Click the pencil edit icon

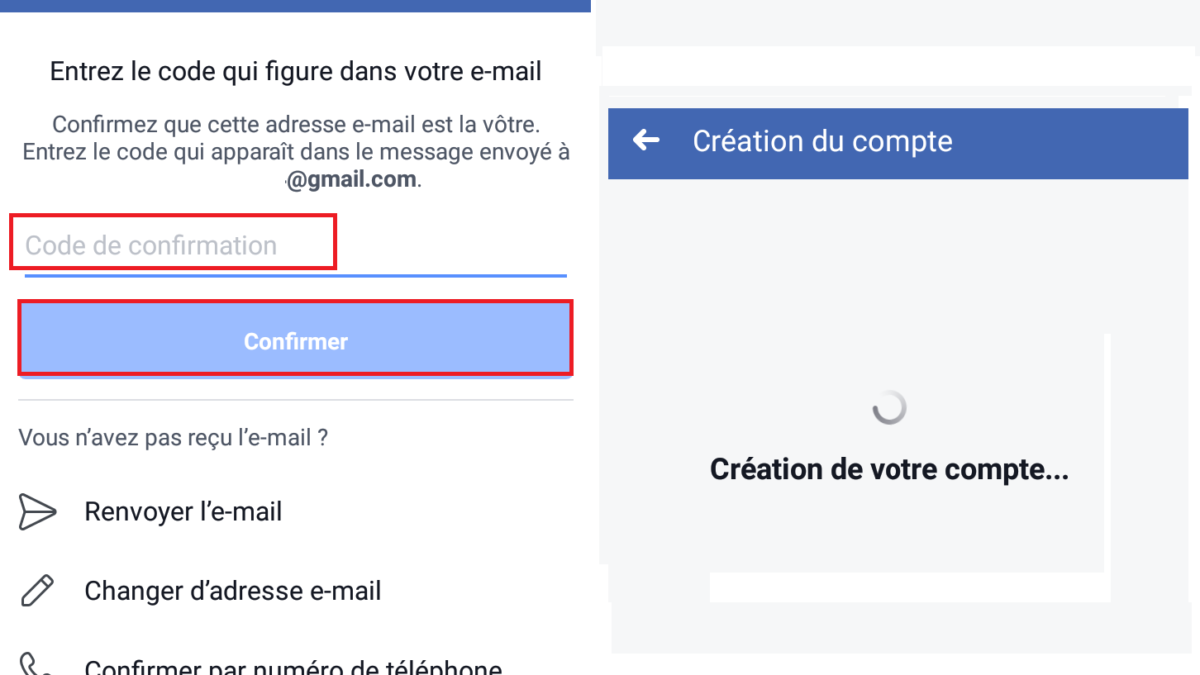37,591
